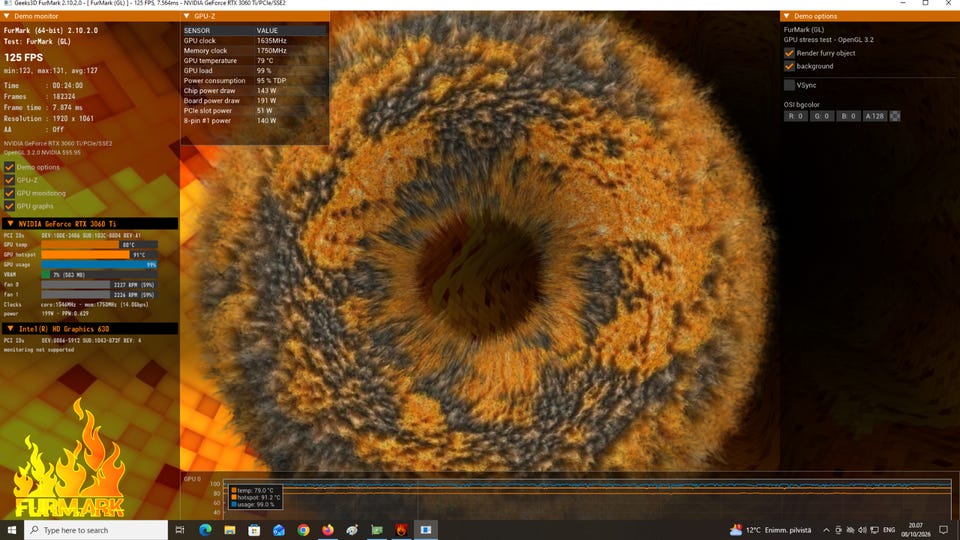960x540 pixels.
Task: Click the Resolution 1920 x 1061 line
Action: (x=48, y=118)
